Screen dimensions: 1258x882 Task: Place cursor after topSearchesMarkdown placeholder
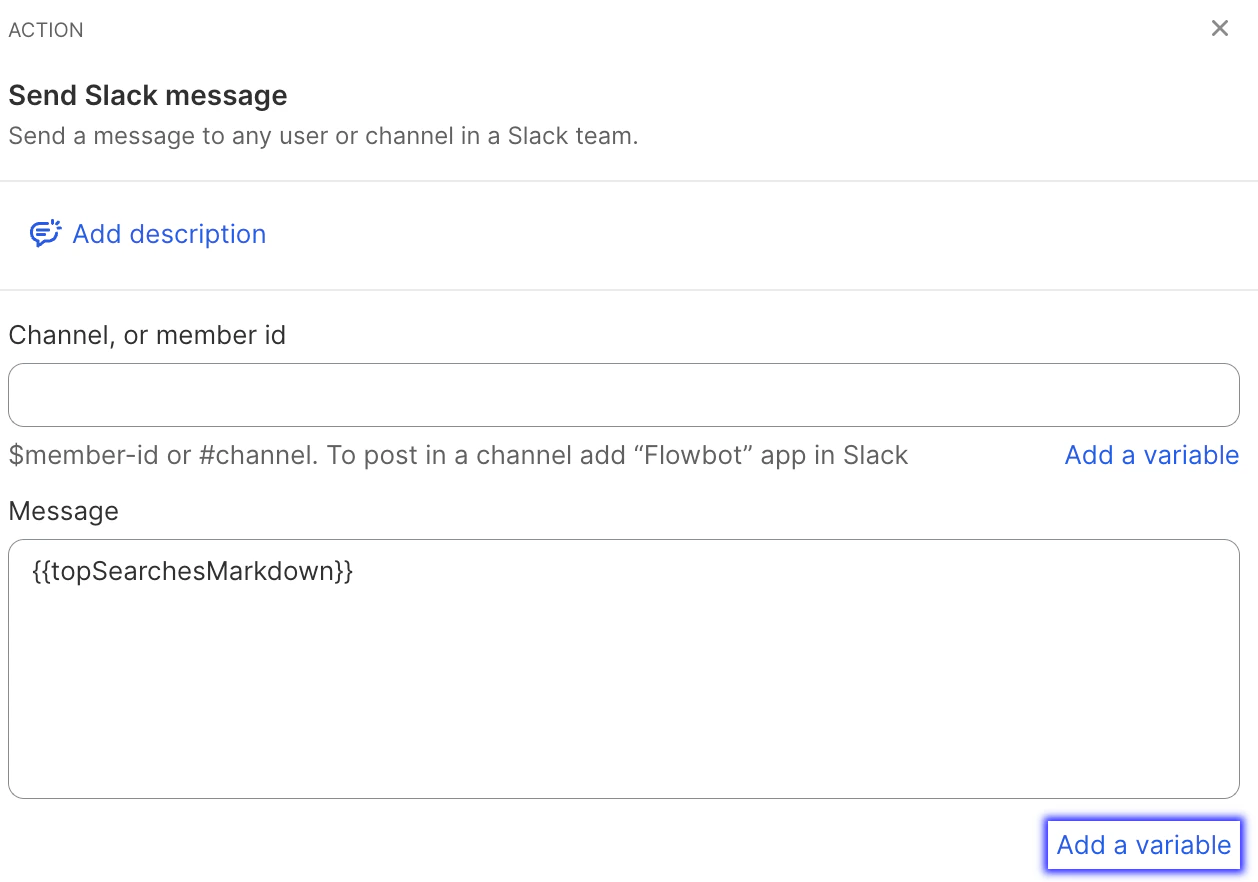point(355,571)
